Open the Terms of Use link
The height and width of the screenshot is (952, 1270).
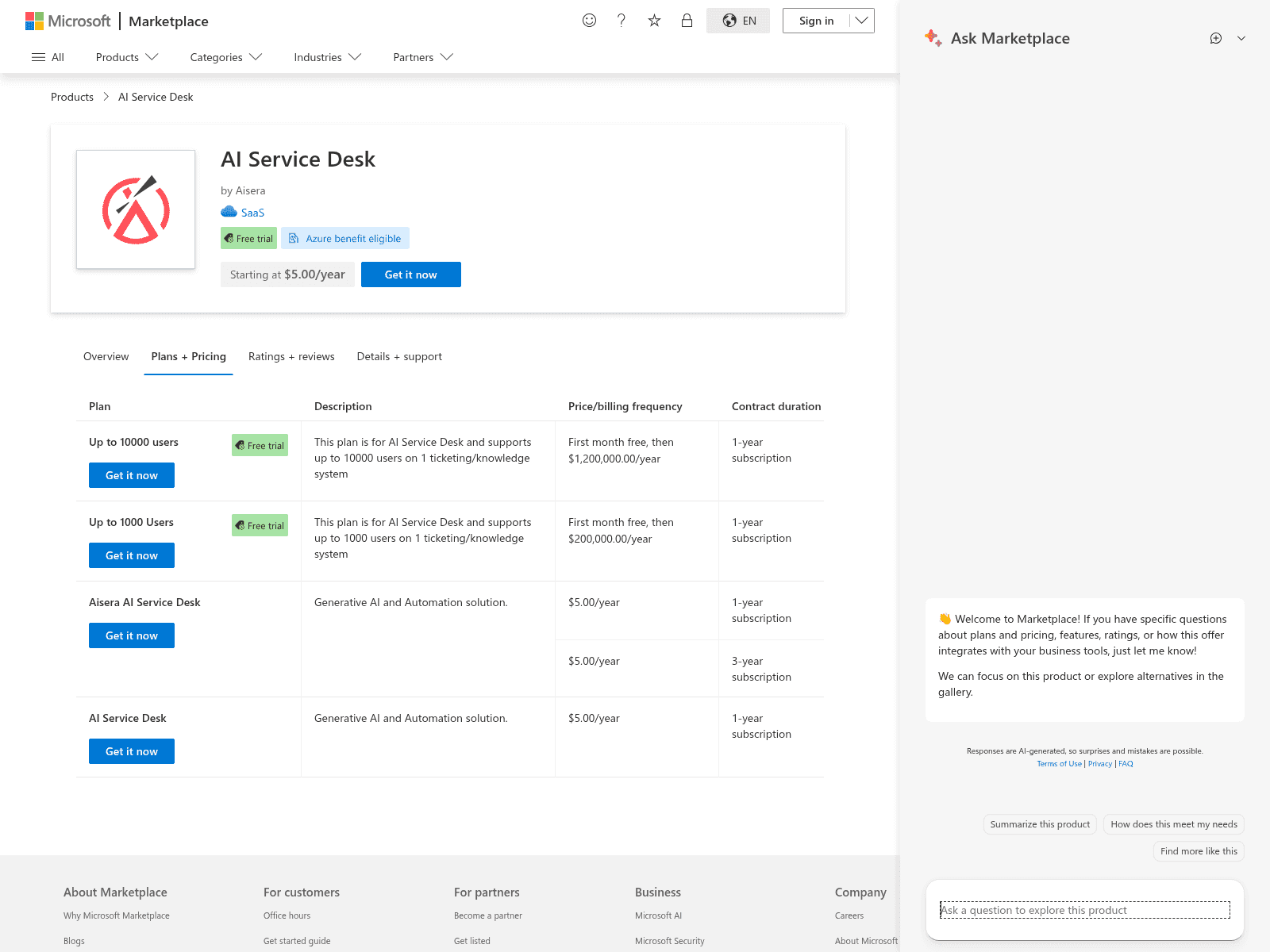pos(1059,764)
